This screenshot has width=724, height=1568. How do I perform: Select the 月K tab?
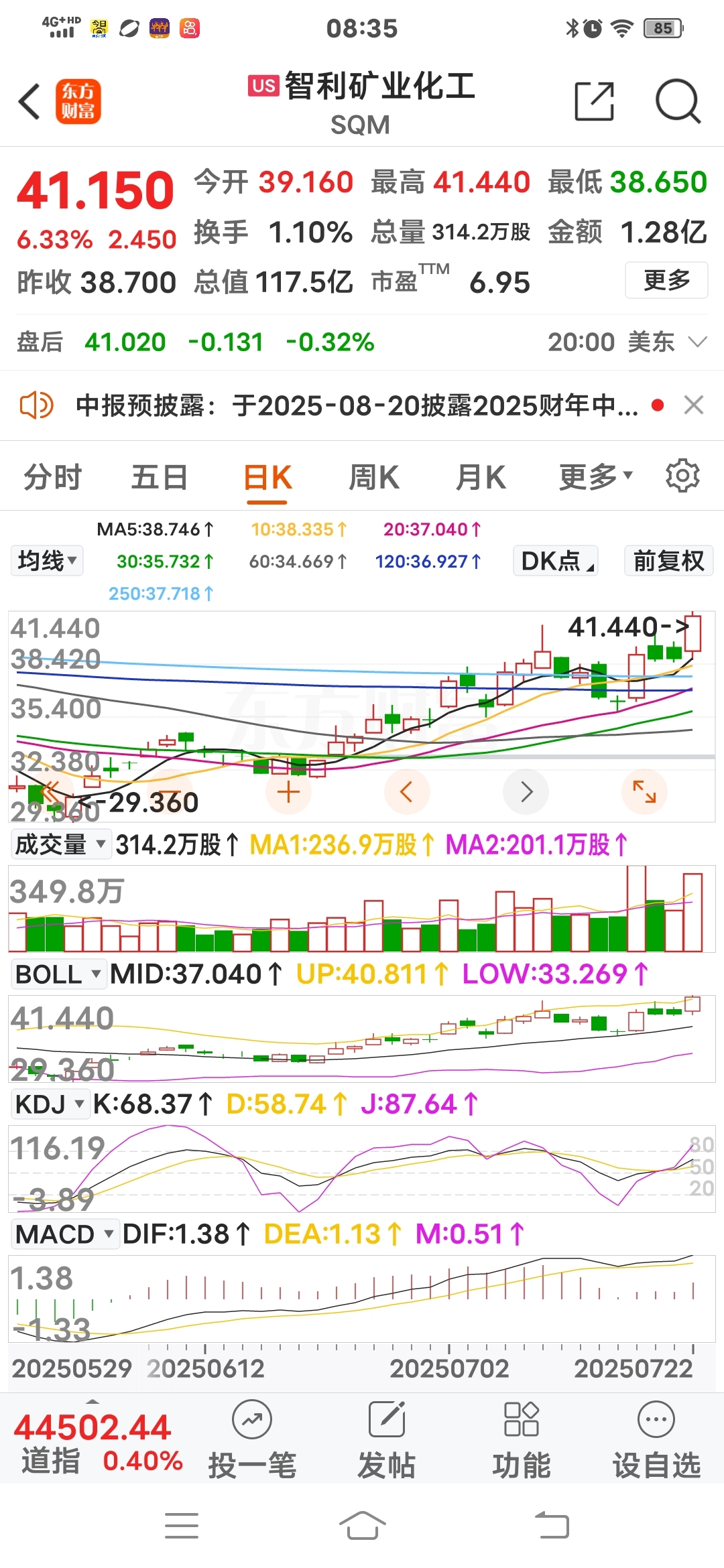tap(480, 478)
